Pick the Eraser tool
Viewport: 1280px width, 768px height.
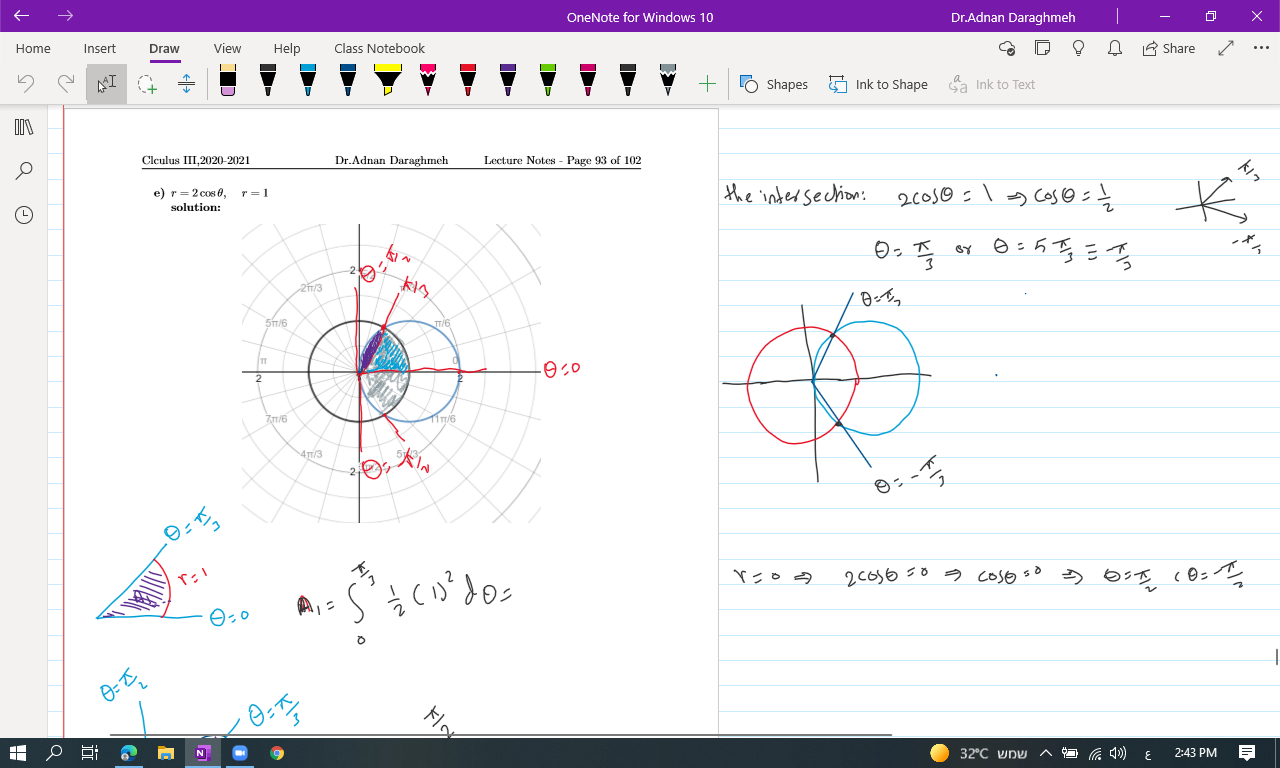tap(228, 80)
